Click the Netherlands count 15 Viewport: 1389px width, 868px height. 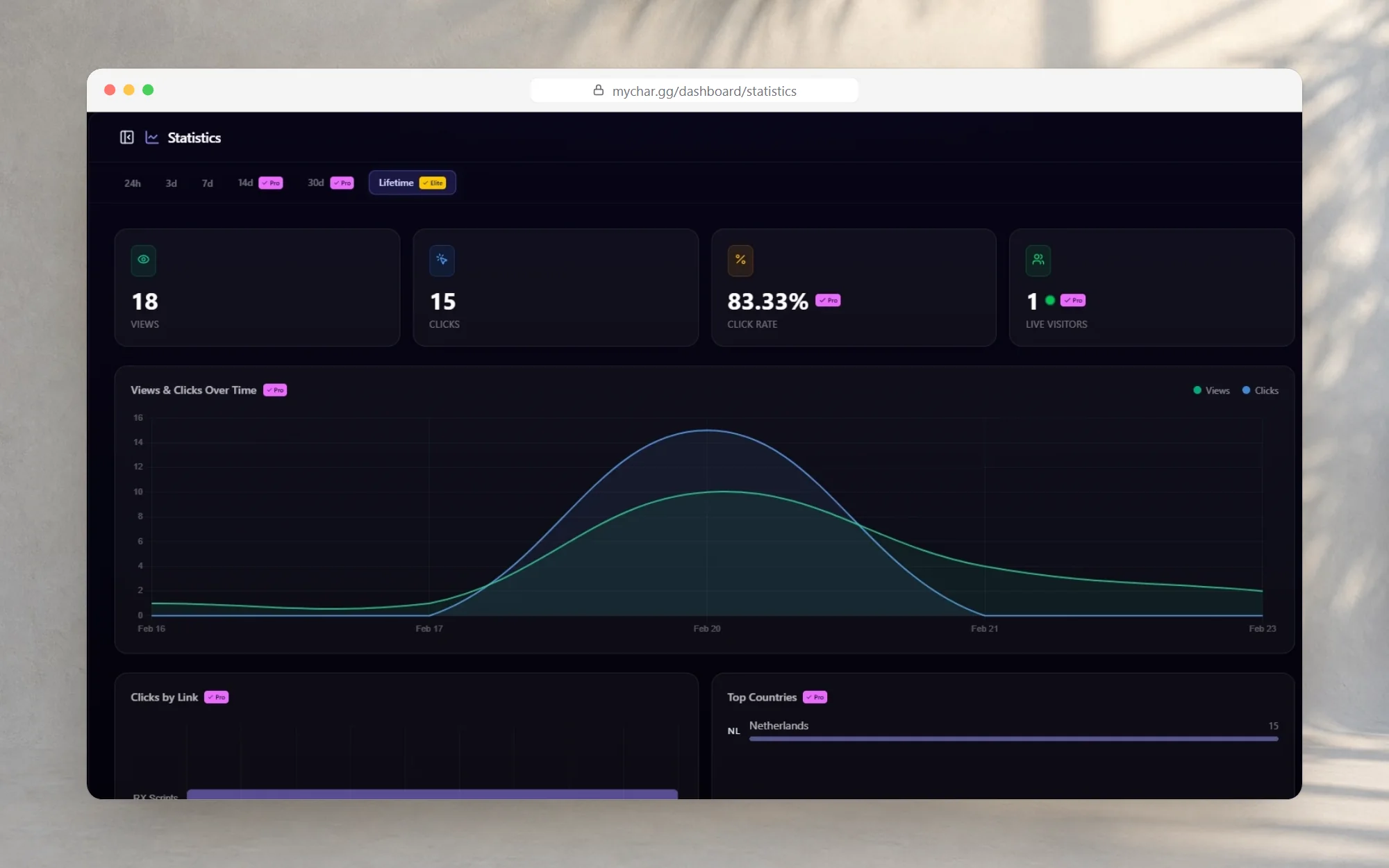point(1273,726)
